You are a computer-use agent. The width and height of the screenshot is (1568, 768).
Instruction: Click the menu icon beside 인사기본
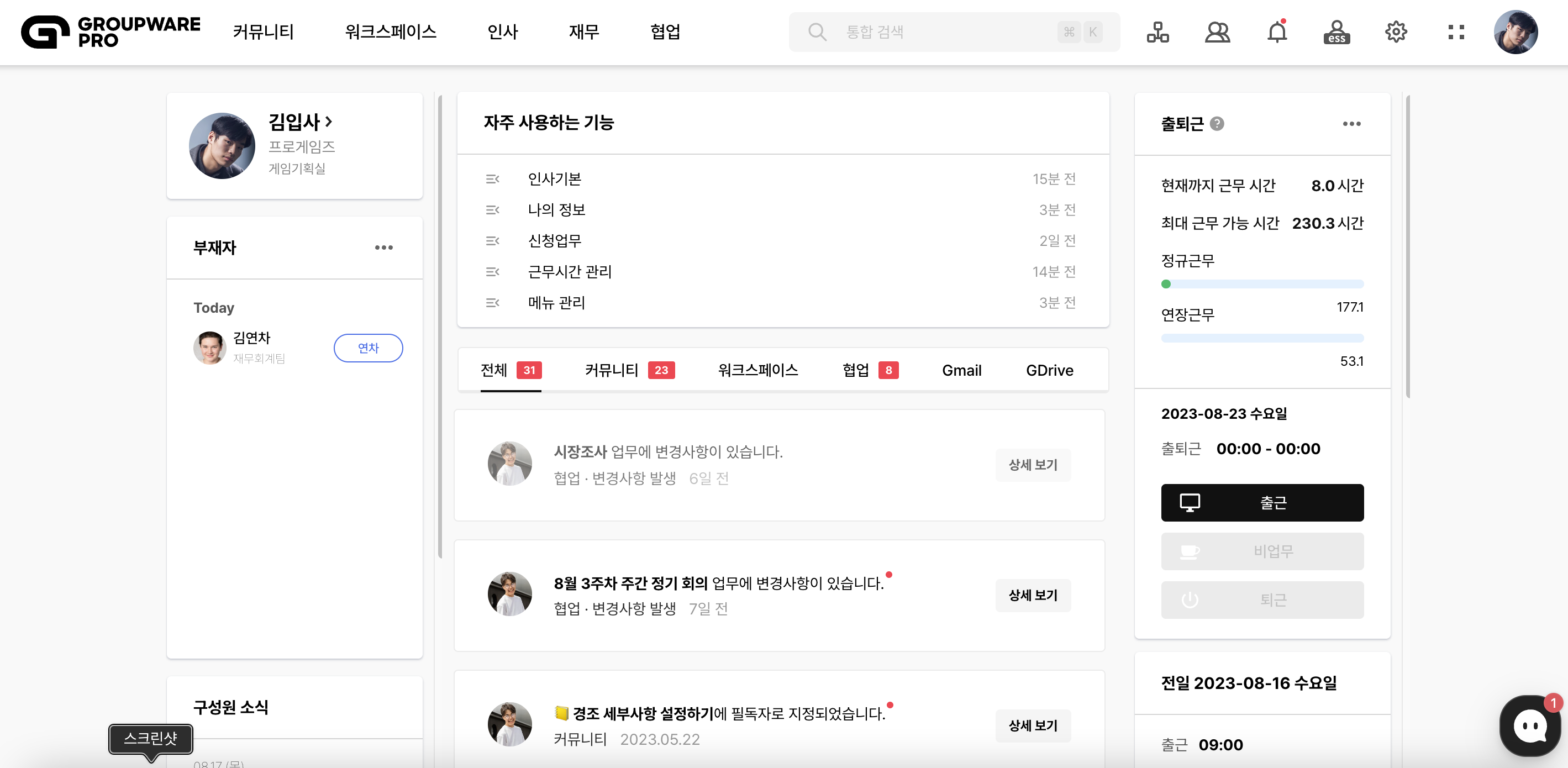(492, 179)
